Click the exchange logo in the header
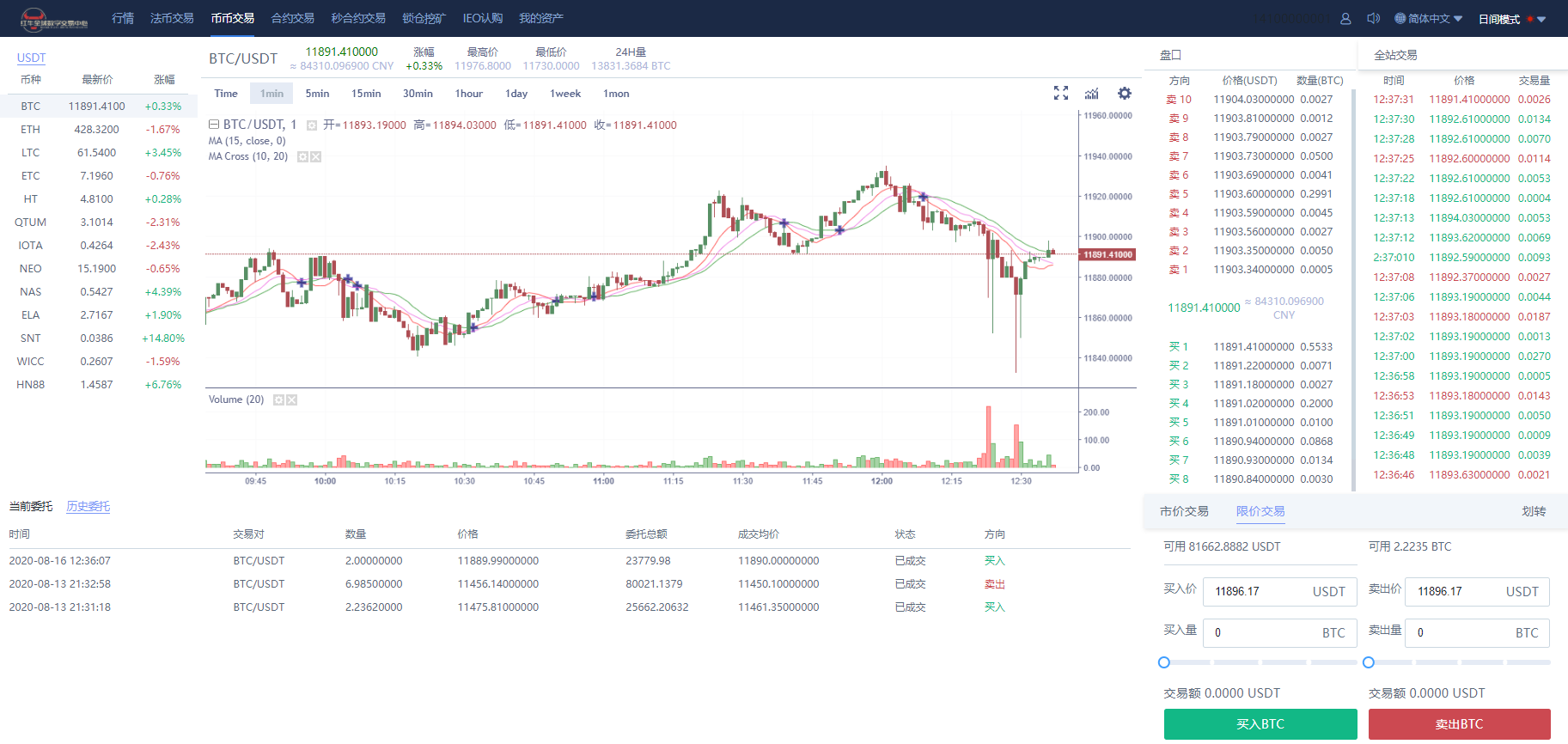 [54, 18]
